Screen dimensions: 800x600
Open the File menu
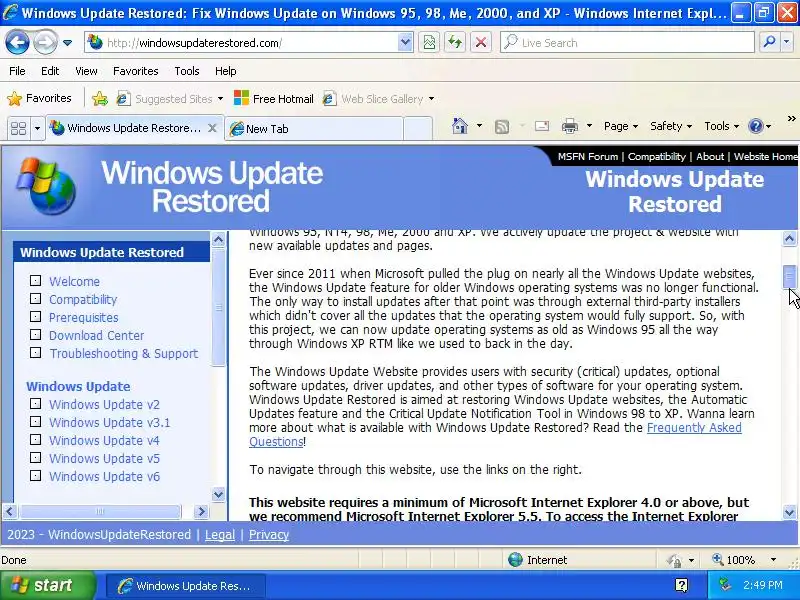pos(17,71)
